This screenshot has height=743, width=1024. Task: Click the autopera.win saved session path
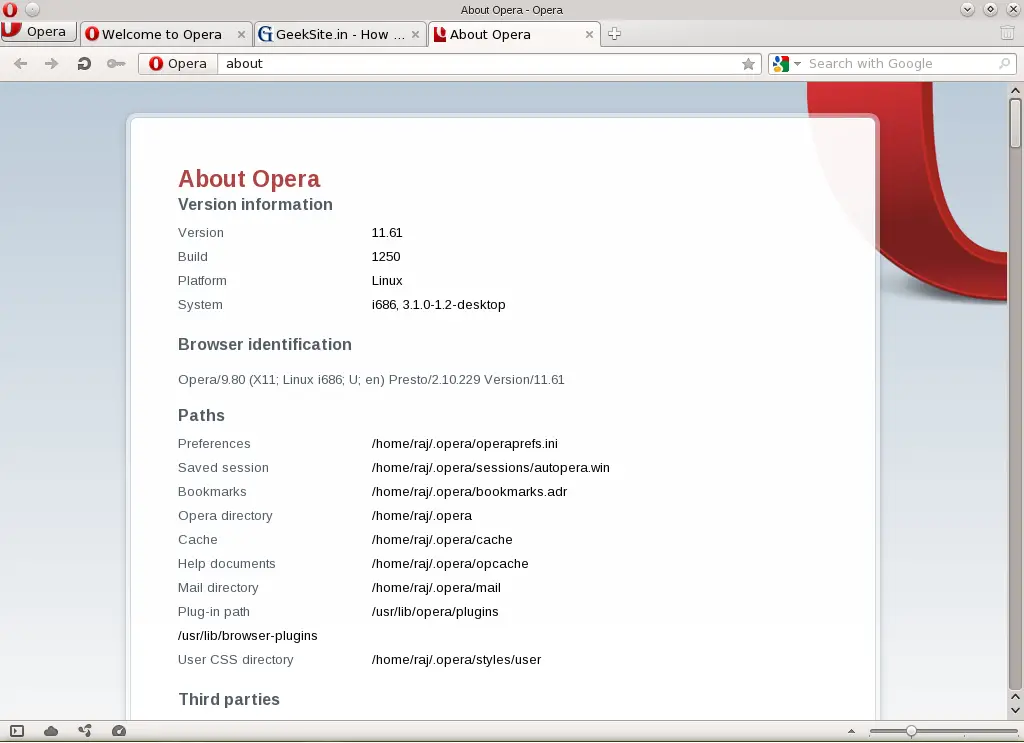(490, 468)
